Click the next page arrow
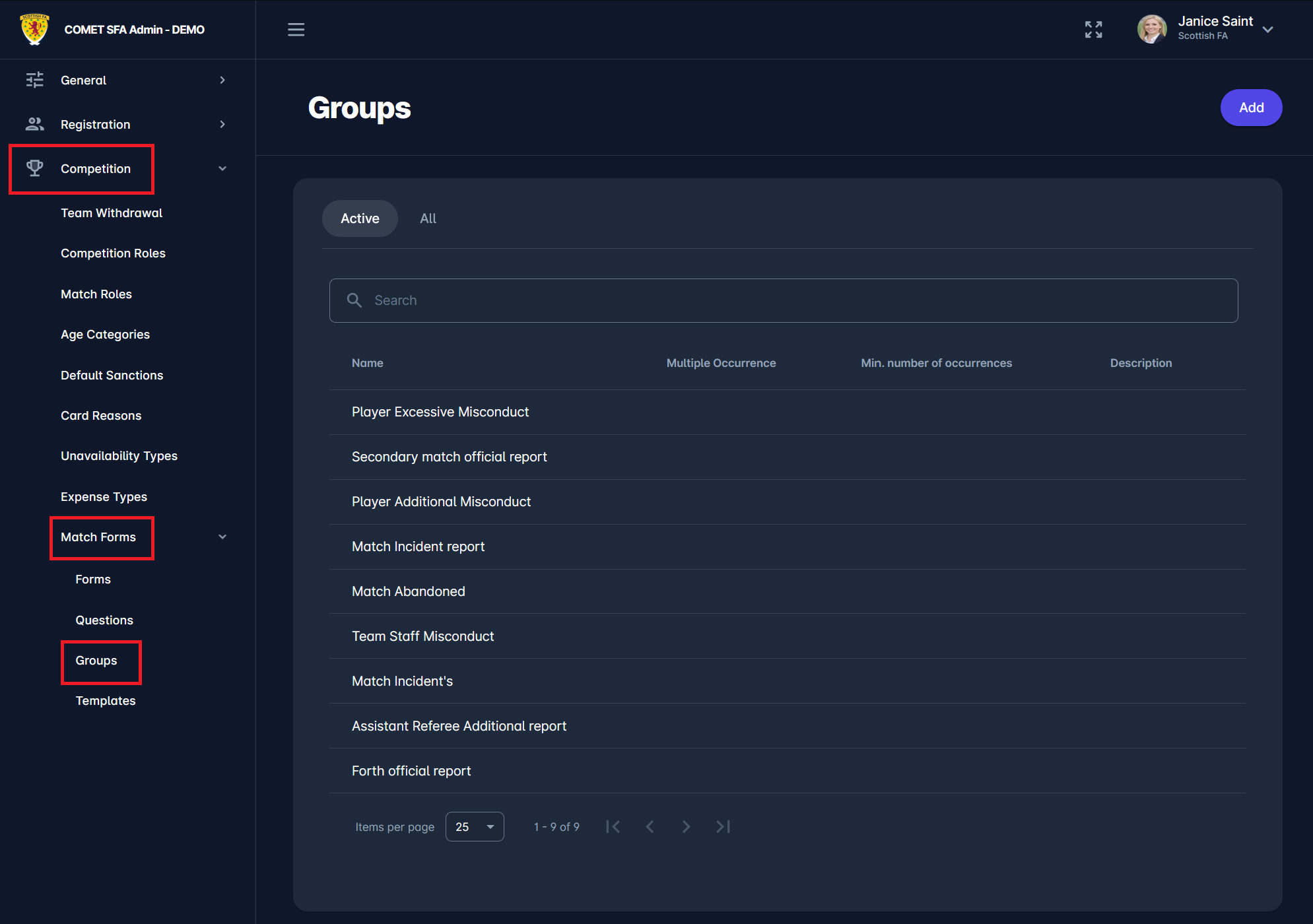Screen dimensions: 1313x924 (686, 826)
